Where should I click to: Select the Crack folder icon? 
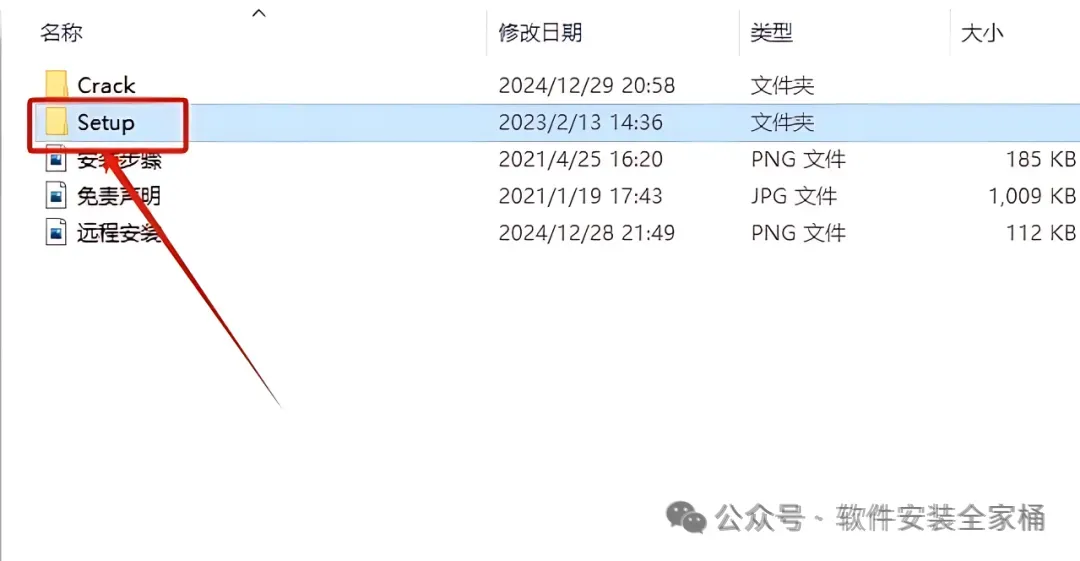tap(56, 85)
